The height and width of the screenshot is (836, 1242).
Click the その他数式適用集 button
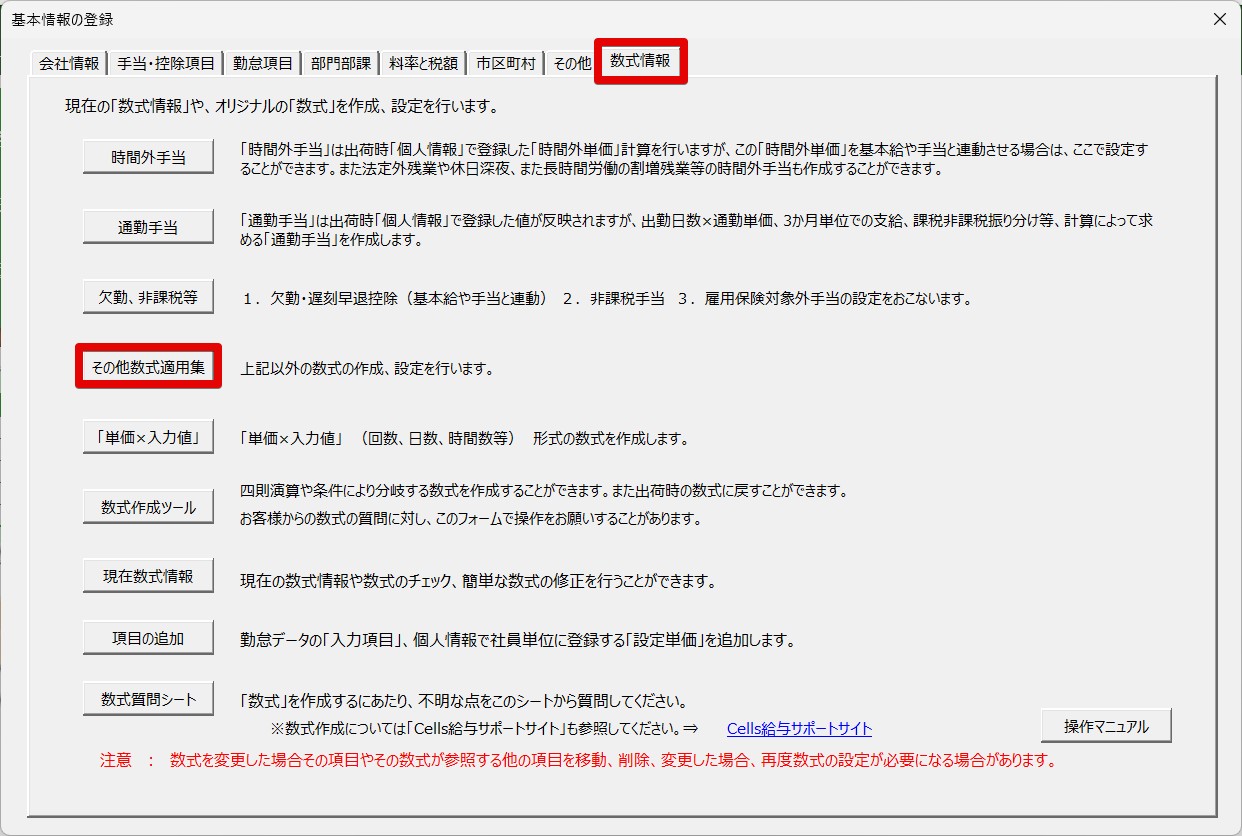click(x=148, y=367)
